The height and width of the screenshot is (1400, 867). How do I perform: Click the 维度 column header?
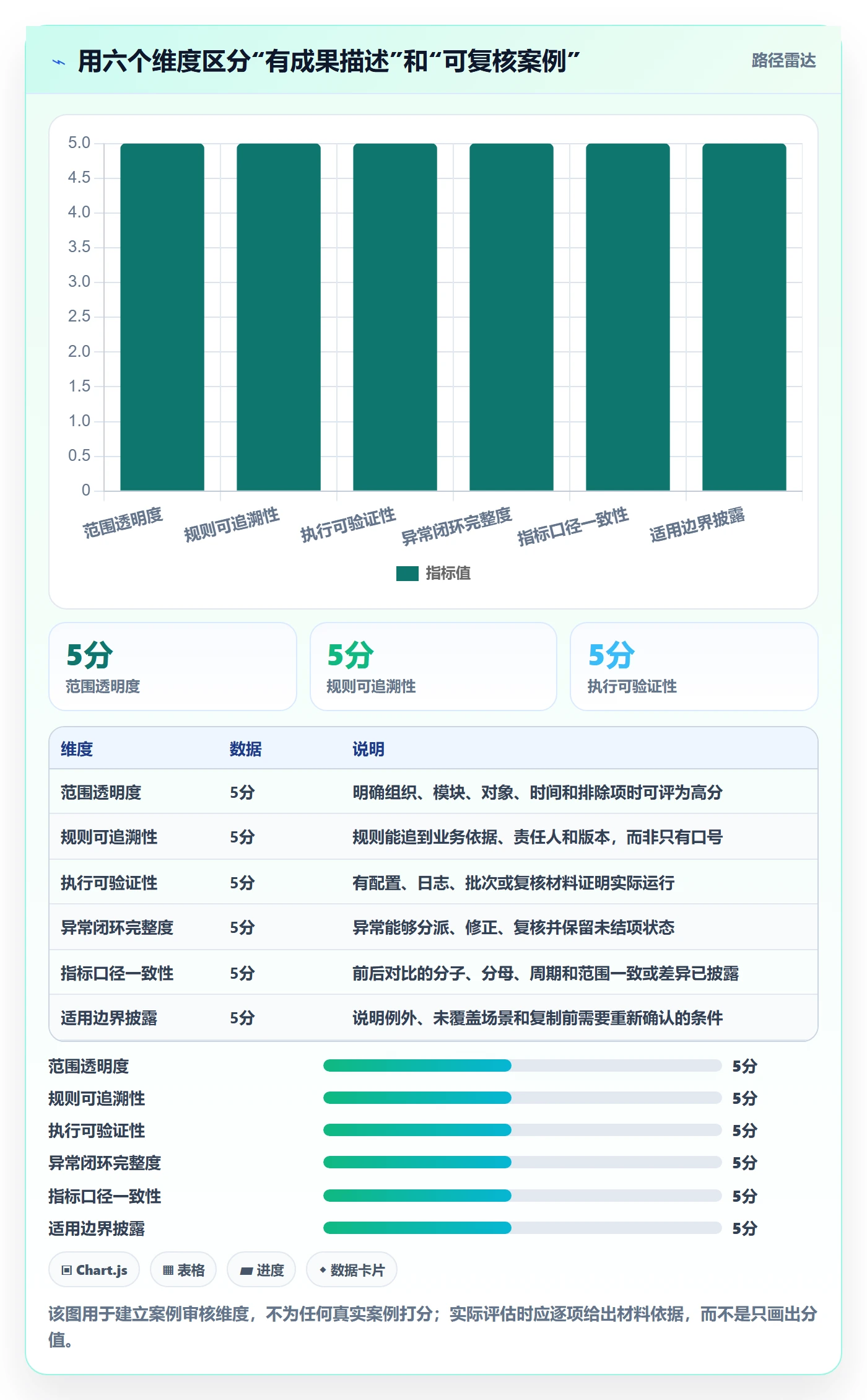tap(77, 749)
